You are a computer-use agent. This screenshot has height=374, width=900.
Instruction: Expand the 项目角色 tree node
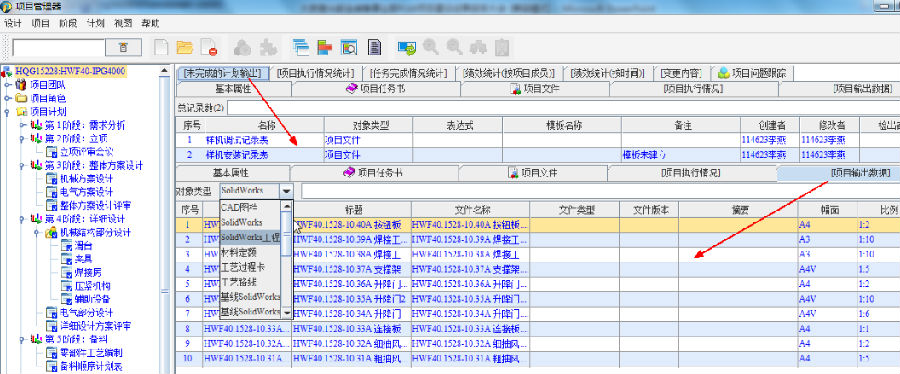(x=7, y=98)
